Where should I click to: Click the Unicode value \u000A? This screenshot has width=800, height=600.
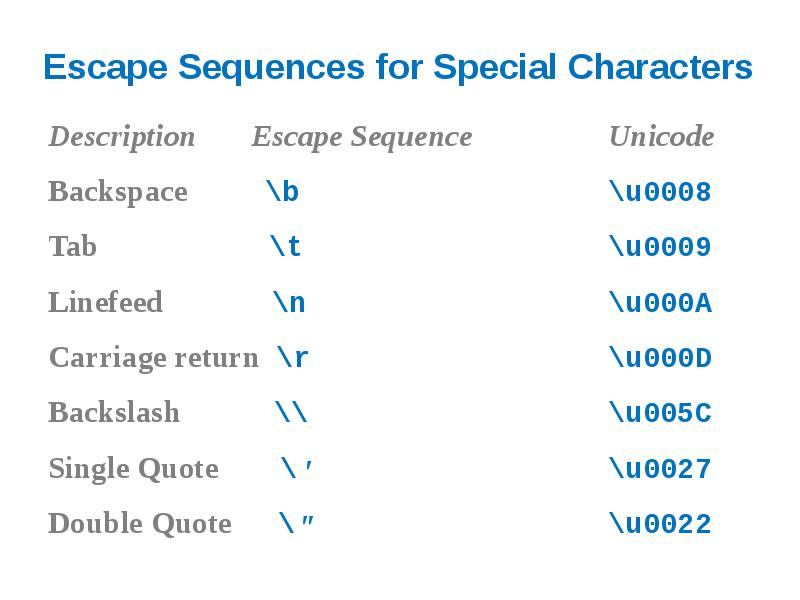(x=660, y=302)
